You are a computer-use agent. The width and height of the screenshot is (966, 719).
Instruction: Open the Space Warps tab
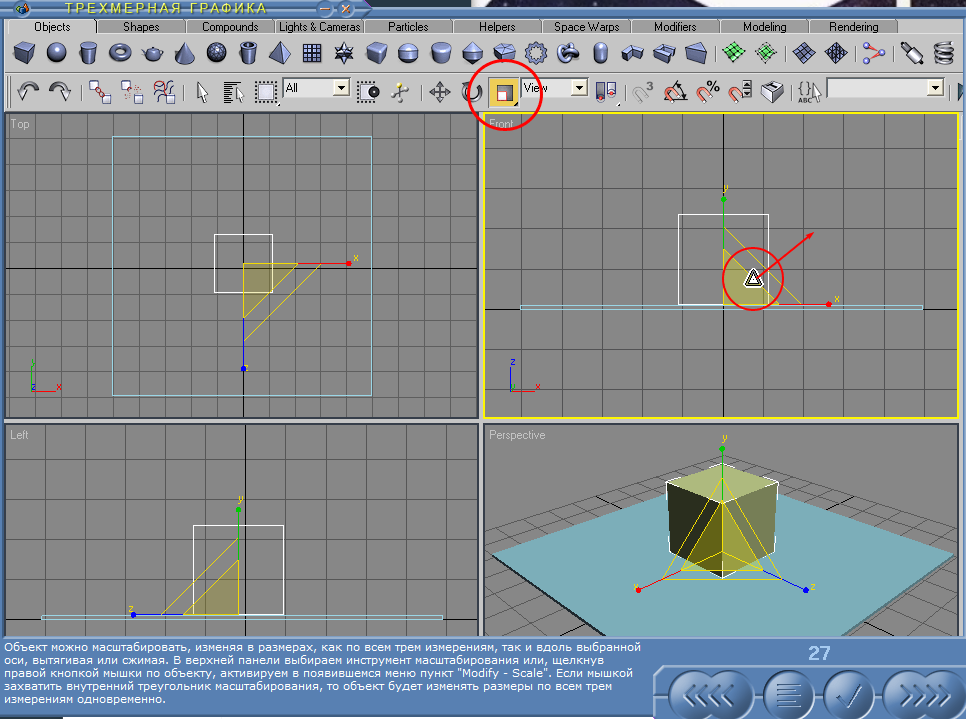tap(586, 26)
